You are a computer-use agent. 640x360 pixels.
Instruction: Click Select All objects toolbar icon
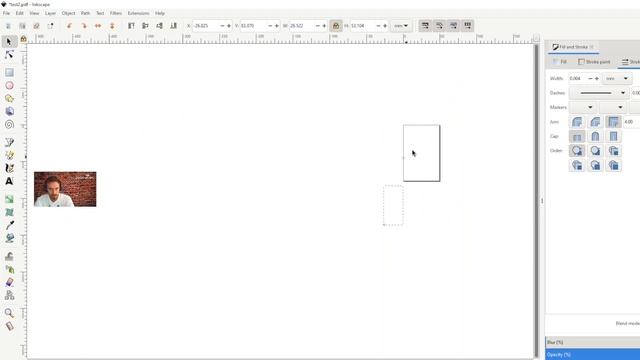click(x=8, y=26)
